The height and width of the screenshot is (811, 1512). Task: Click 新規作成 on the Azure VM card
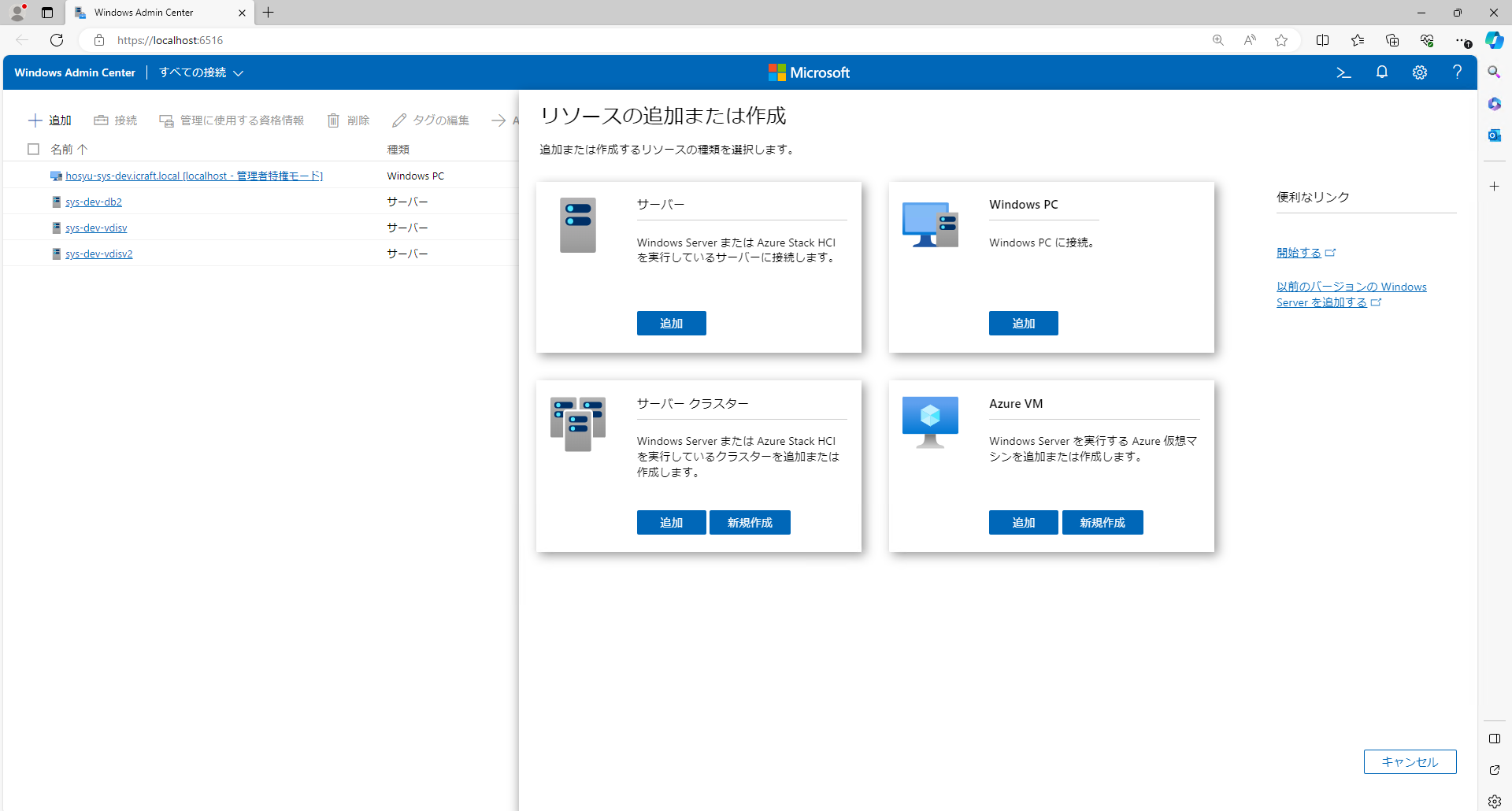(x=1102, y=523)
